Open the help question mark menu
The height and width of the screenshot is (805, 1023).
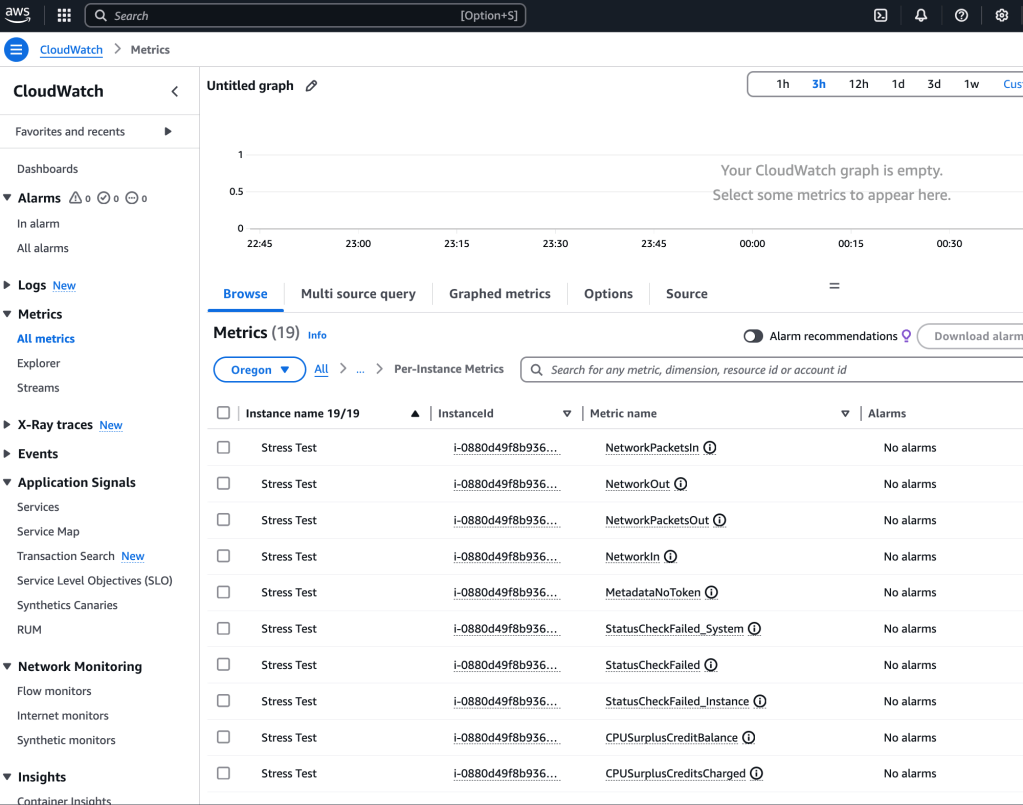pyautogui.click(x=961, y=15)
